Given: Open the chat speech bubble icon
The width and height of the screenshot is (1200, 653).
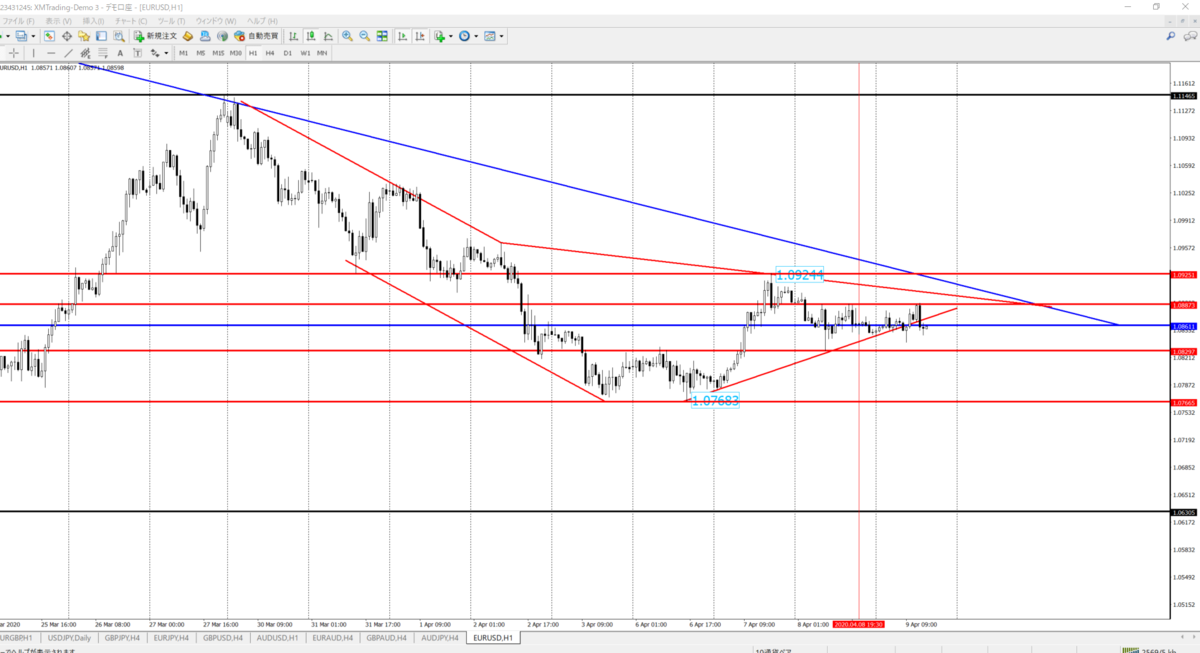Looking at the screenshot, I should tap(1188, 36).
